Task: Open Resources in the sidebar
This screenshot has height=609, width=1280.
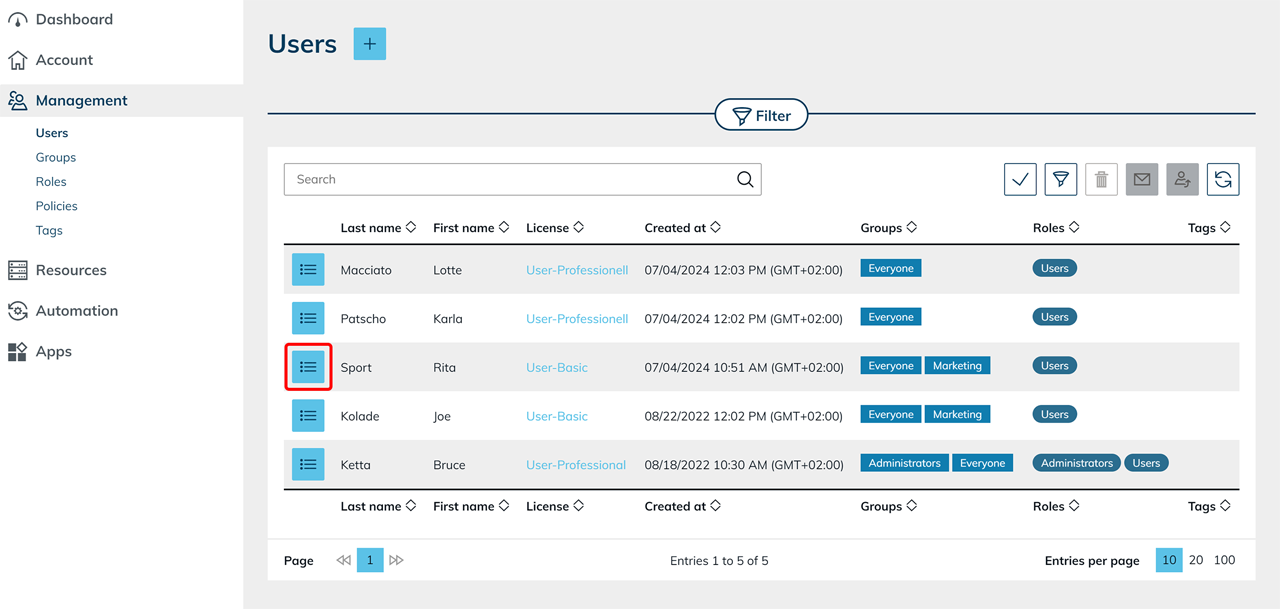Action: (70, 270)
